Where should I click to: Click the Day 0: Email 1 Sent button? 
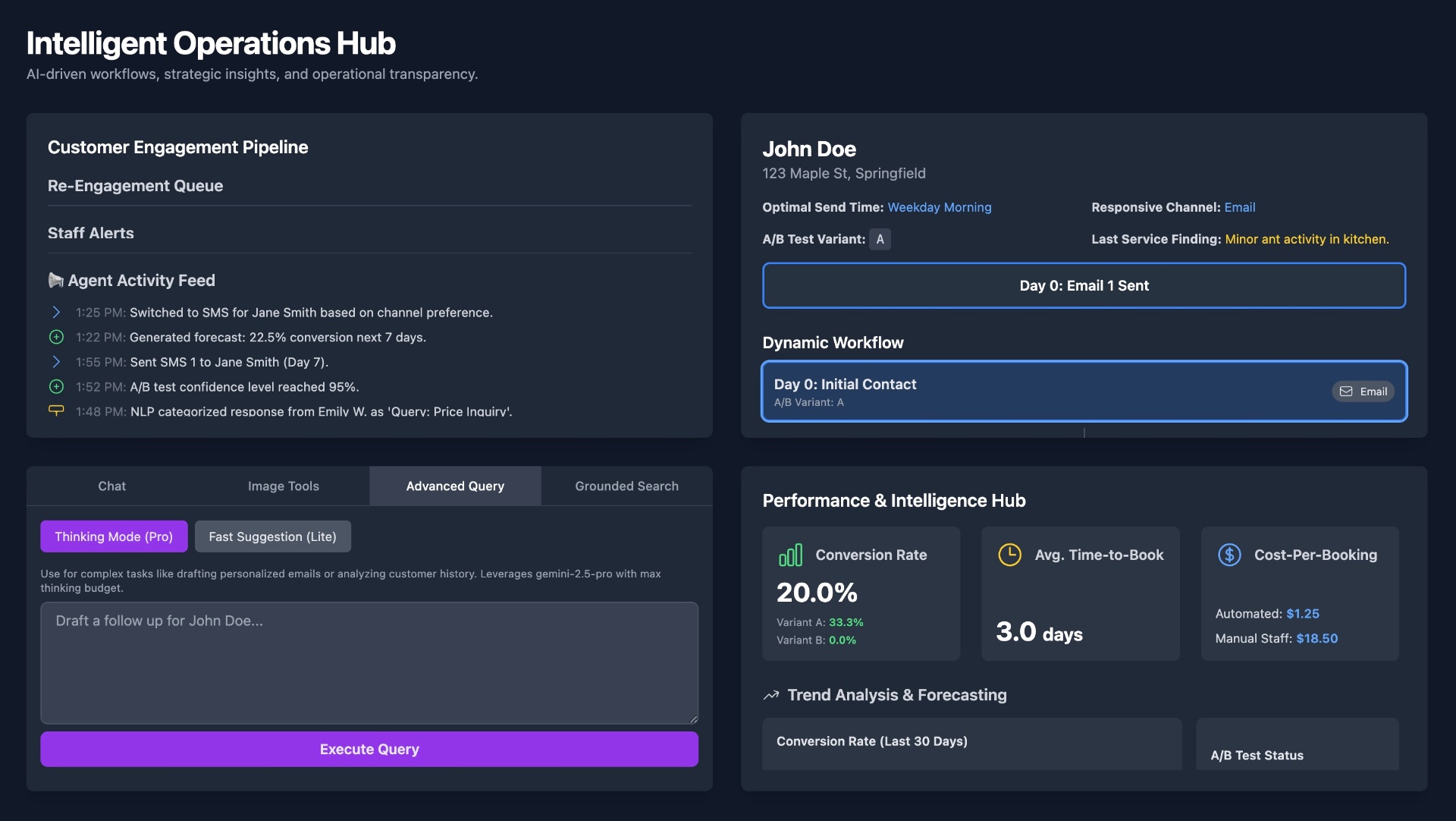(x=1084, y=285)
